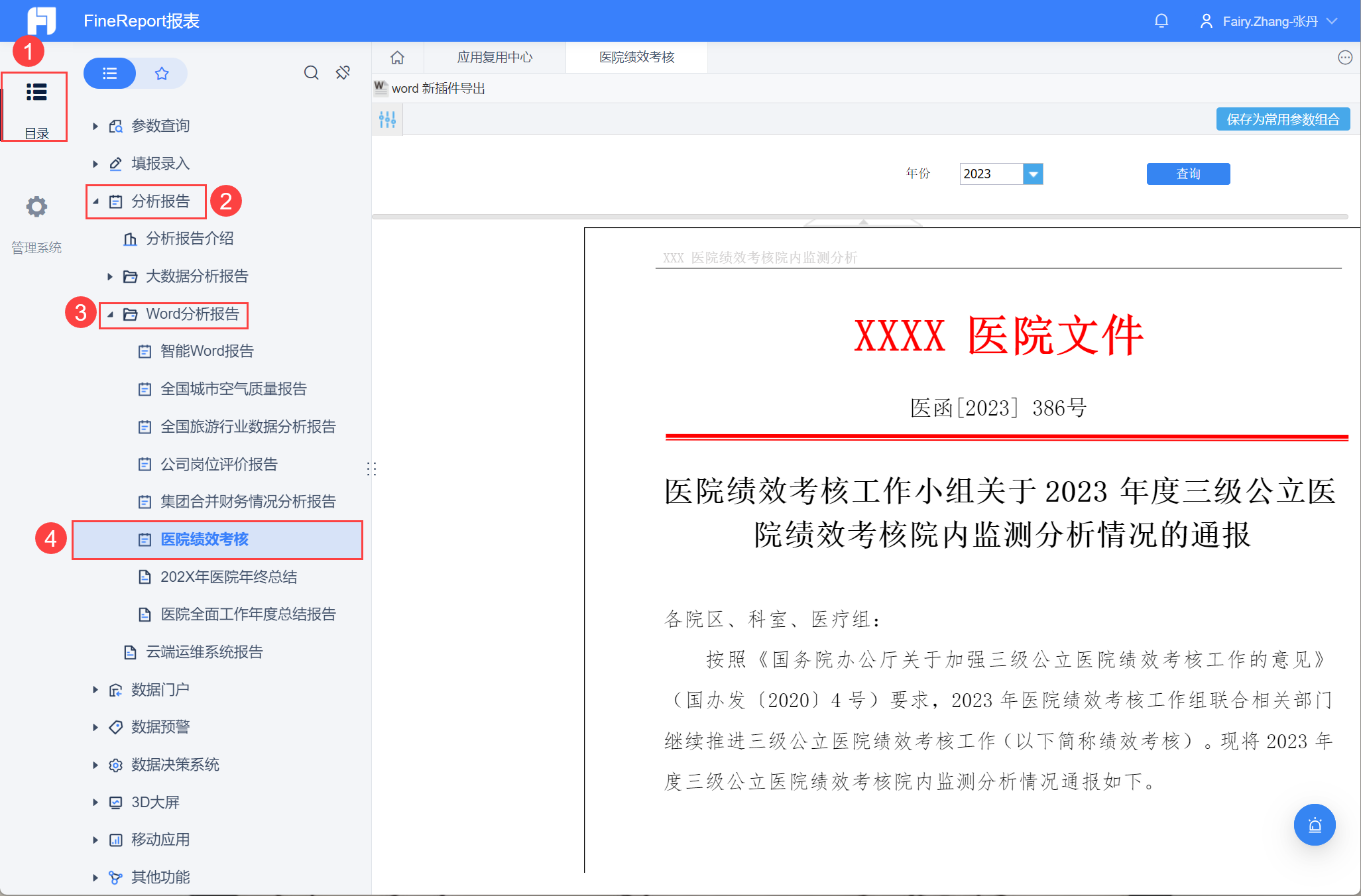The height and width of the screenshot is (896, 1361).
Task: Click 保存为常用参数组合 button
Action: [1282, 119]
